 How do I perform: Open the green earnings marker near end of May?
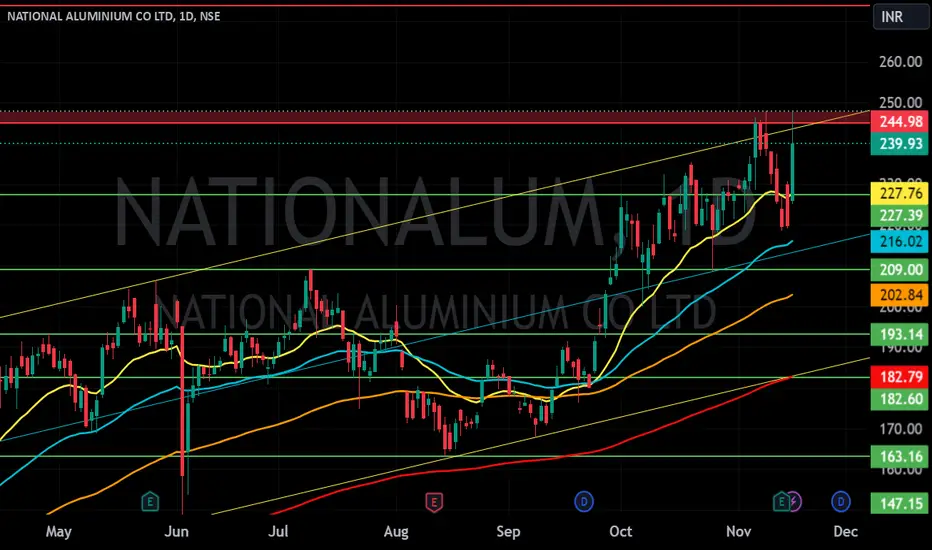pos(150,502)
